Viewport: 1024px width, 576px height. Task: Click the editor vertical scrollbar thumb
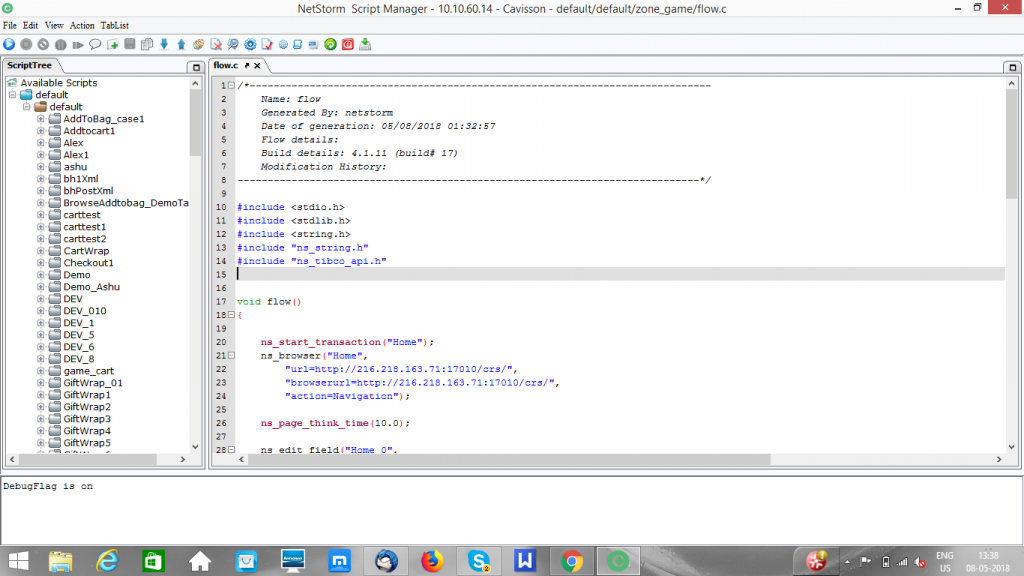(x=1012, y=144)
